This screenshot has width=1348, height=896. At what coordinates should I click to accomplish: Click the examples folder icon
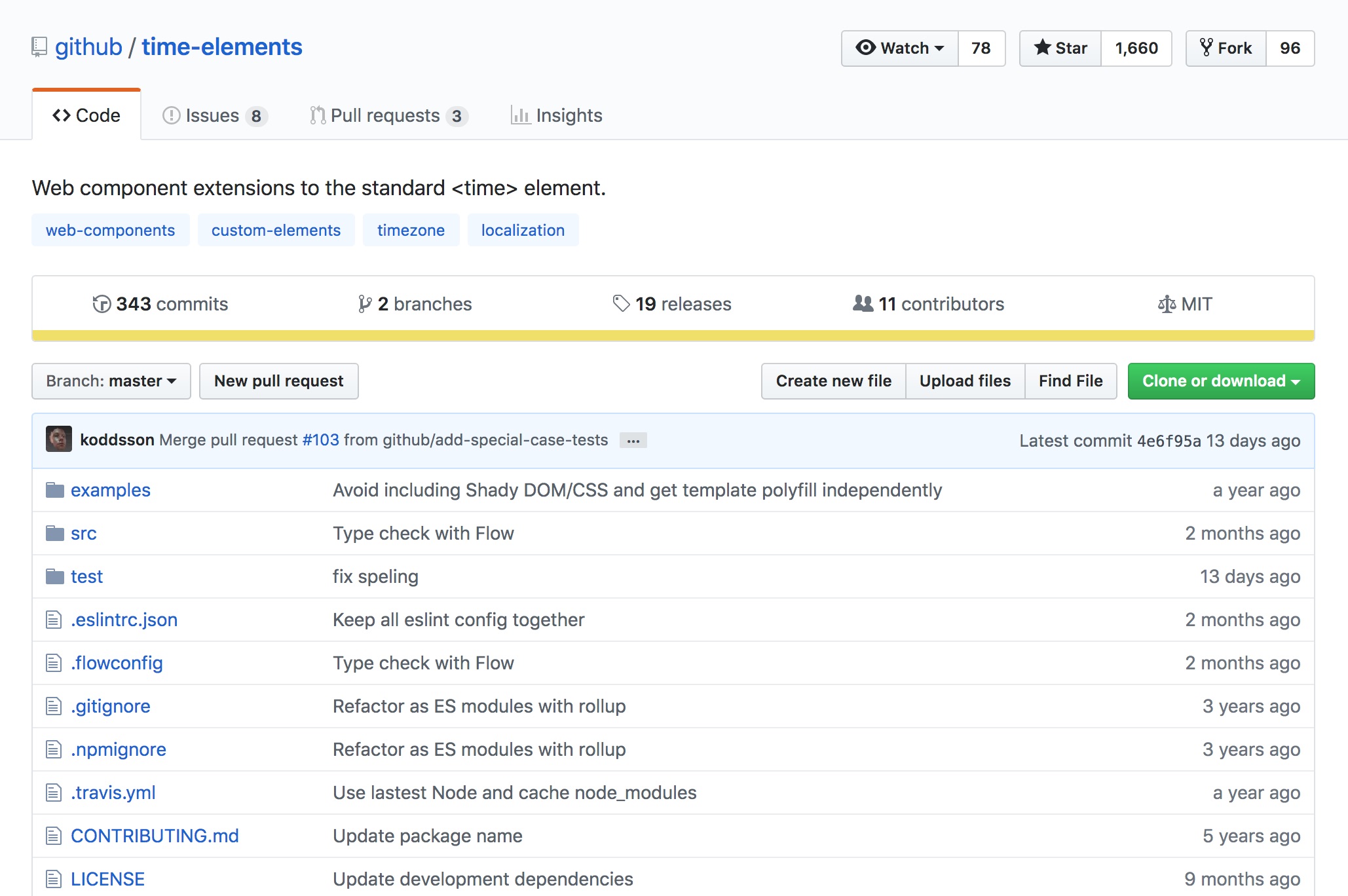tap(55, 490)
